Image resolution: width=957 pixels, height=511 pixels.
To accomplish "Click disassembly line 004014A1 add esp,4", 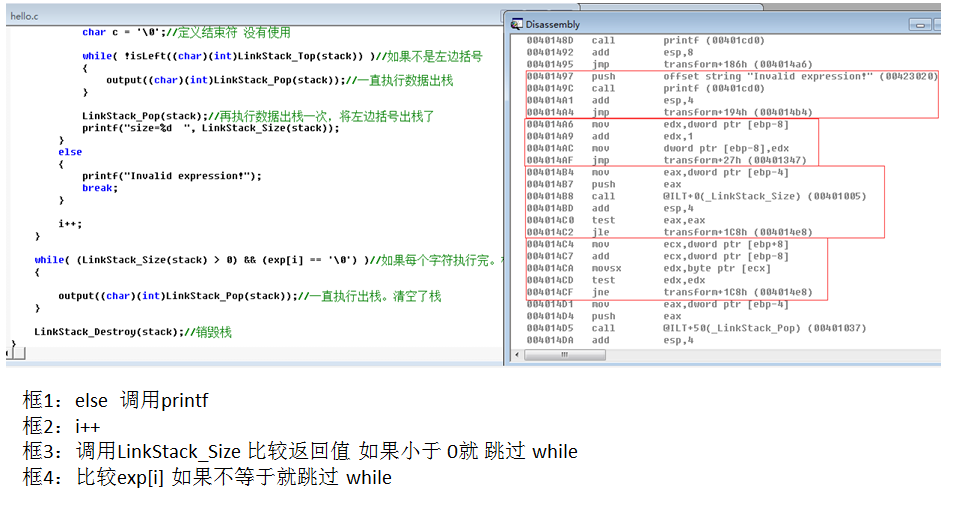I will [x=610, y=100].
